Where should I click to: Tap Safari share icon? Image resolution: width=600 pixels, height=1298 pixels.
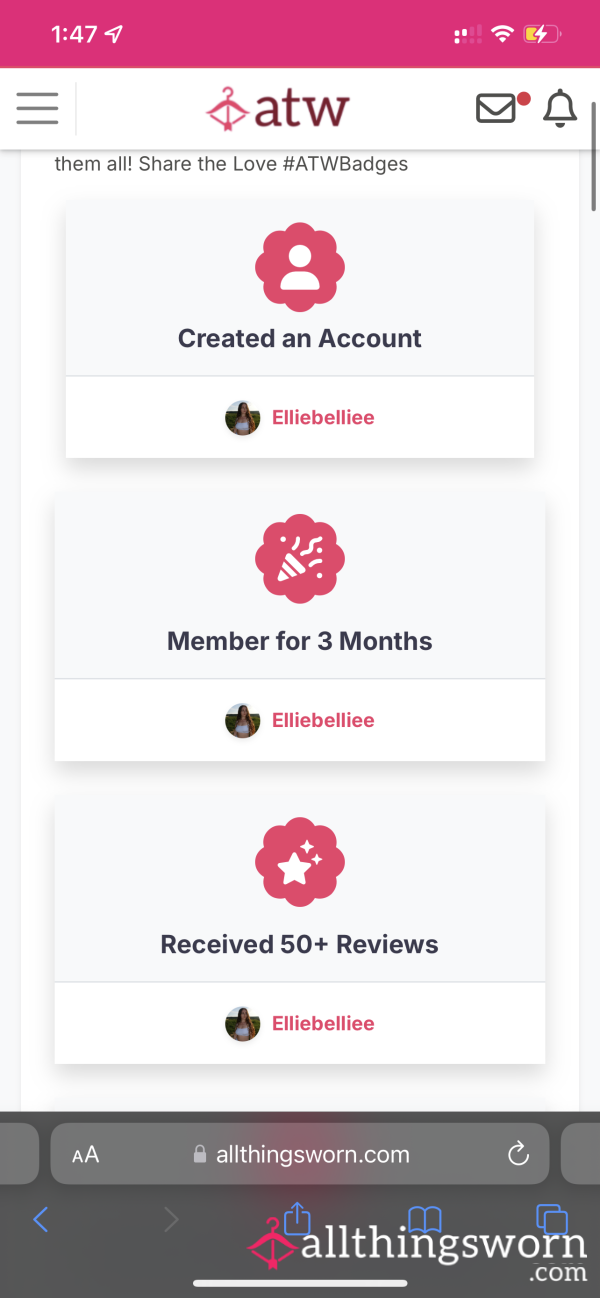(x=297, y=1217)
